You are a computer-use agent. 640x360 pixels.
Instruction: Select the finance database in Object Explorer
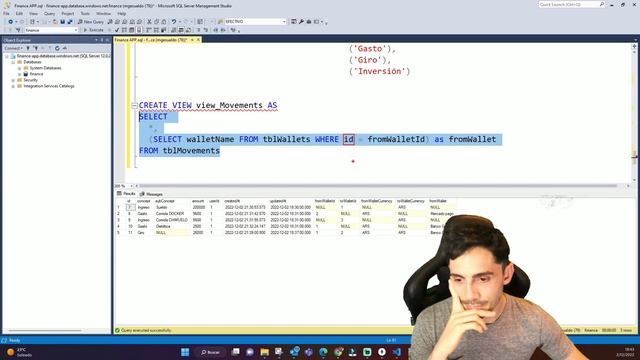click(x=36, y=74)
